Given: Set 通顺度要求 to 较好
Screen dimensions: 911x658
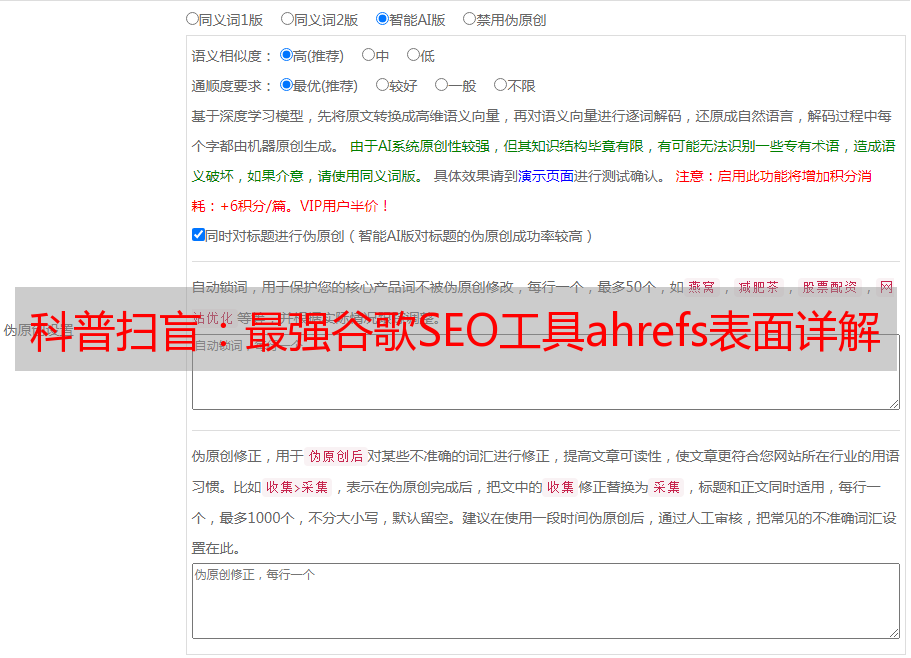Looking at the screenshot, I should coord(382,85).
